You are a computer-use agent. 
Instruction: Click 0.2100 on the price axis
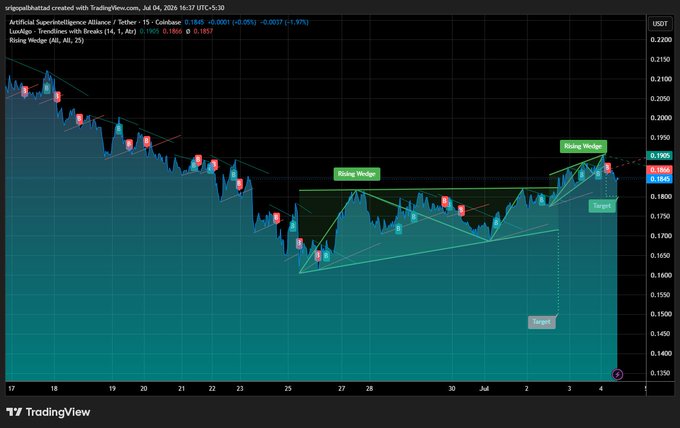(660, 79)
